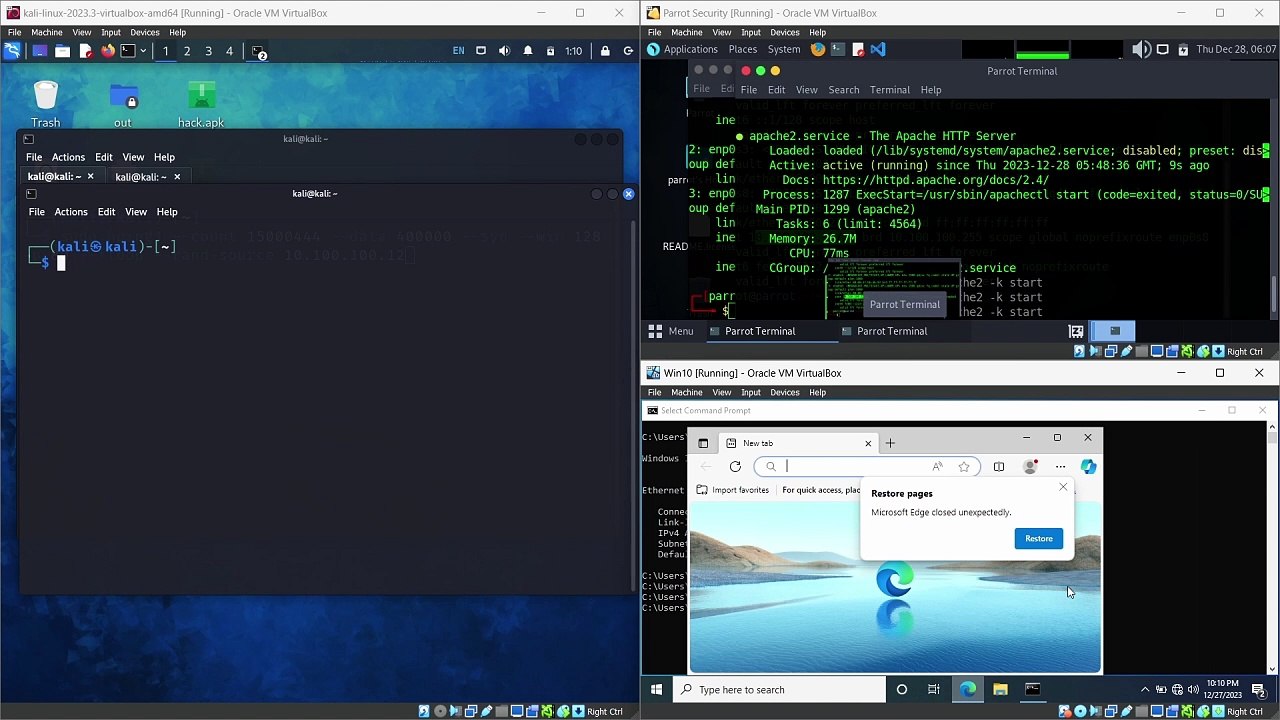The height and width of the screenshot is (720, 1280).
Task: Open the Edge profile avatar icon
Action: coord(1031,466)
